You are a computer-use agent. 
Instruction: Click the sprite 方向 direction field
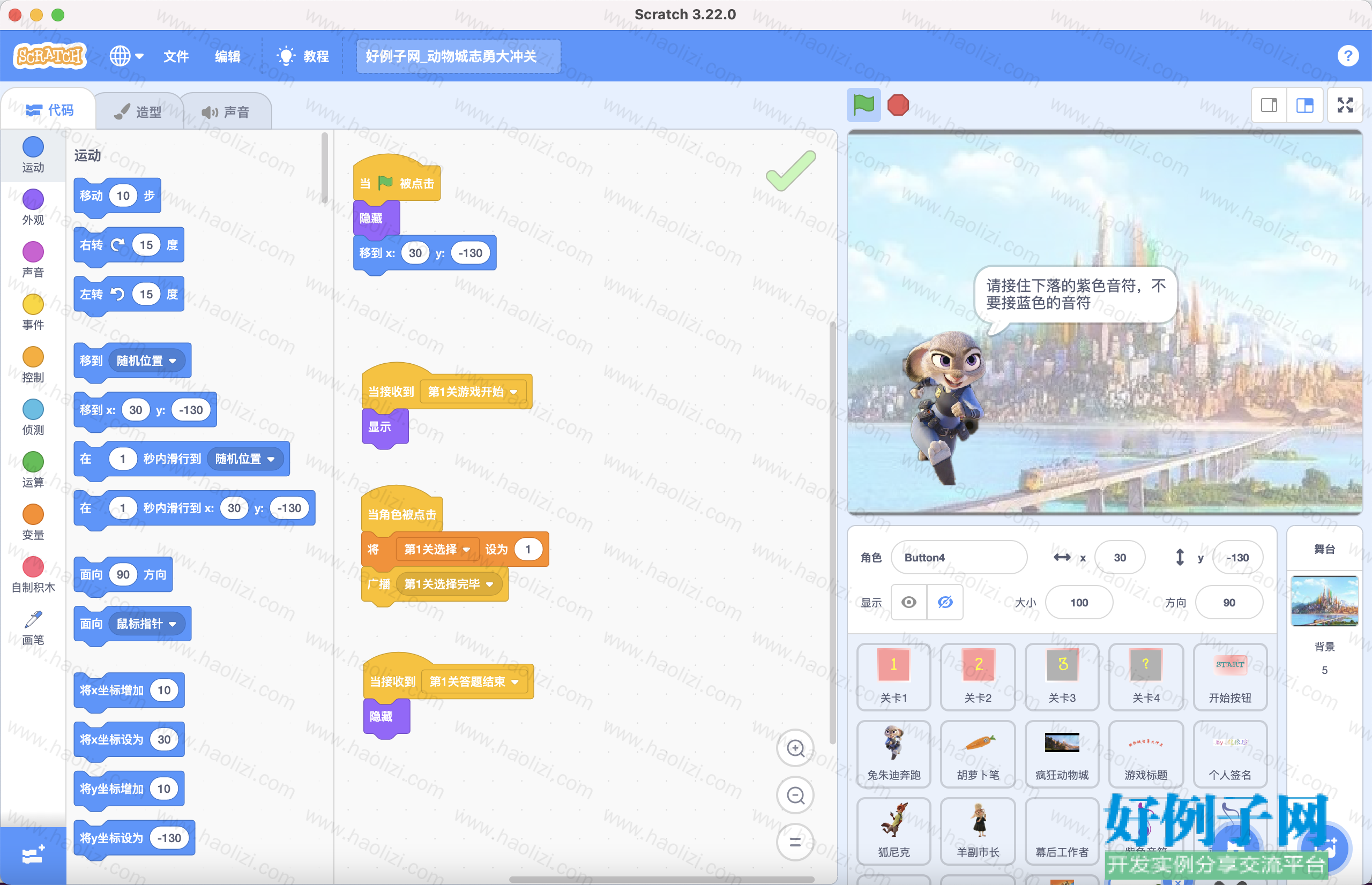tap(1229, 602)
